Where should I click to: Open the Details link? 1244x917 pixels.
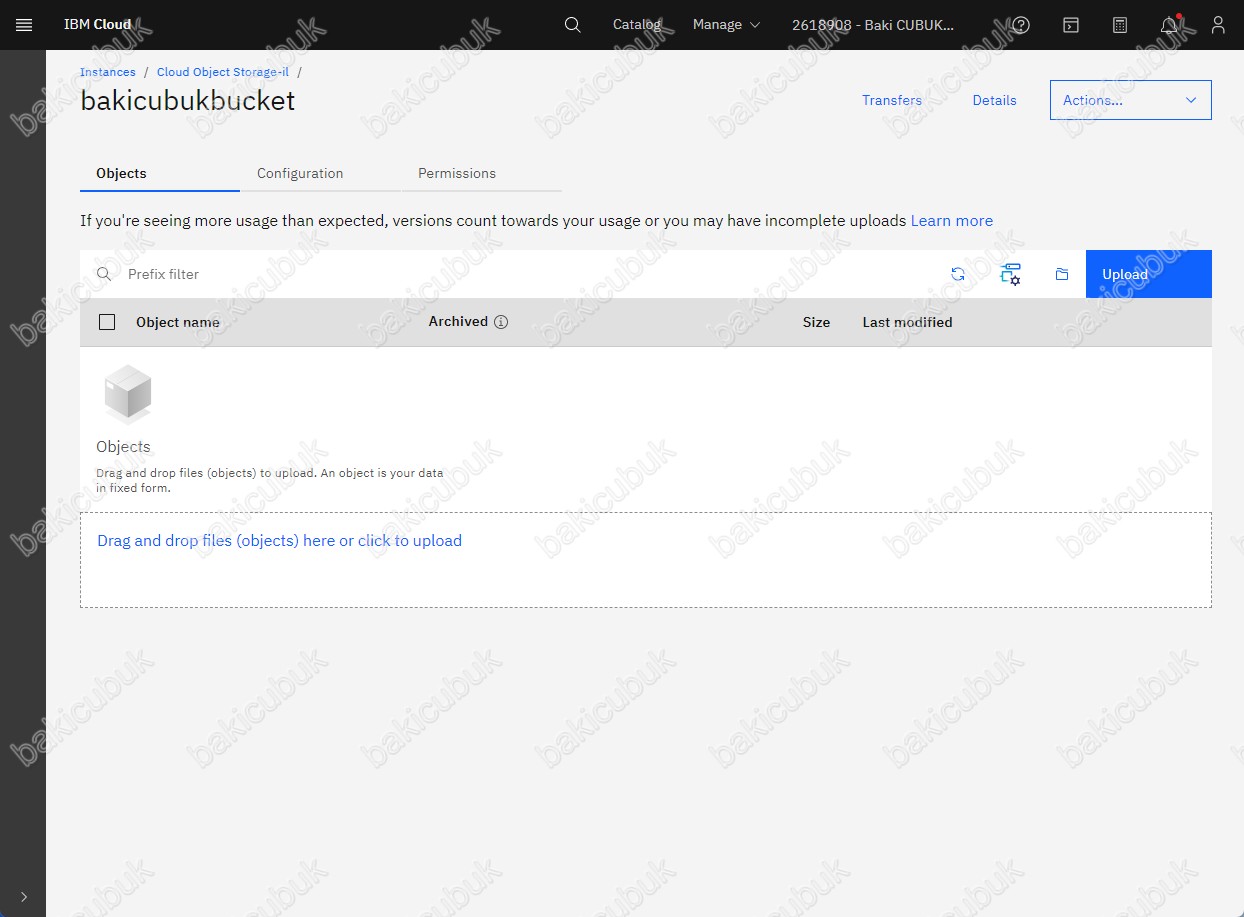point(994,100)
